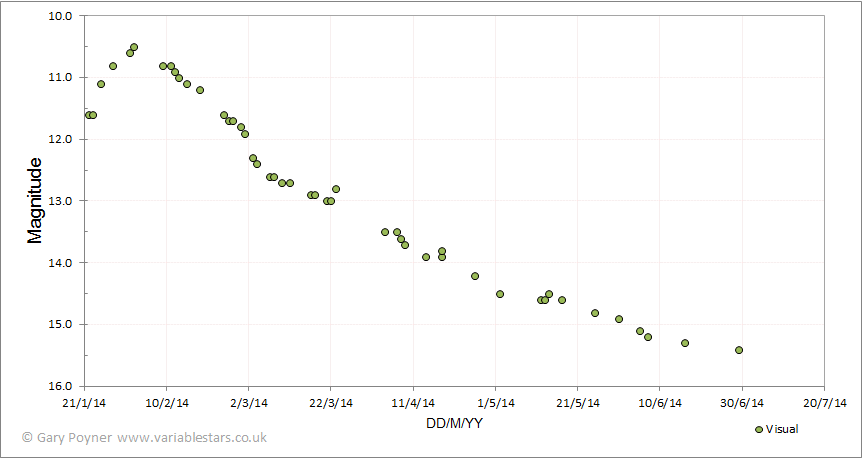Select the 11.0 y-axis label
Image resolution: width=862 pixels, height=458 pixels.
tap(61, 77)
